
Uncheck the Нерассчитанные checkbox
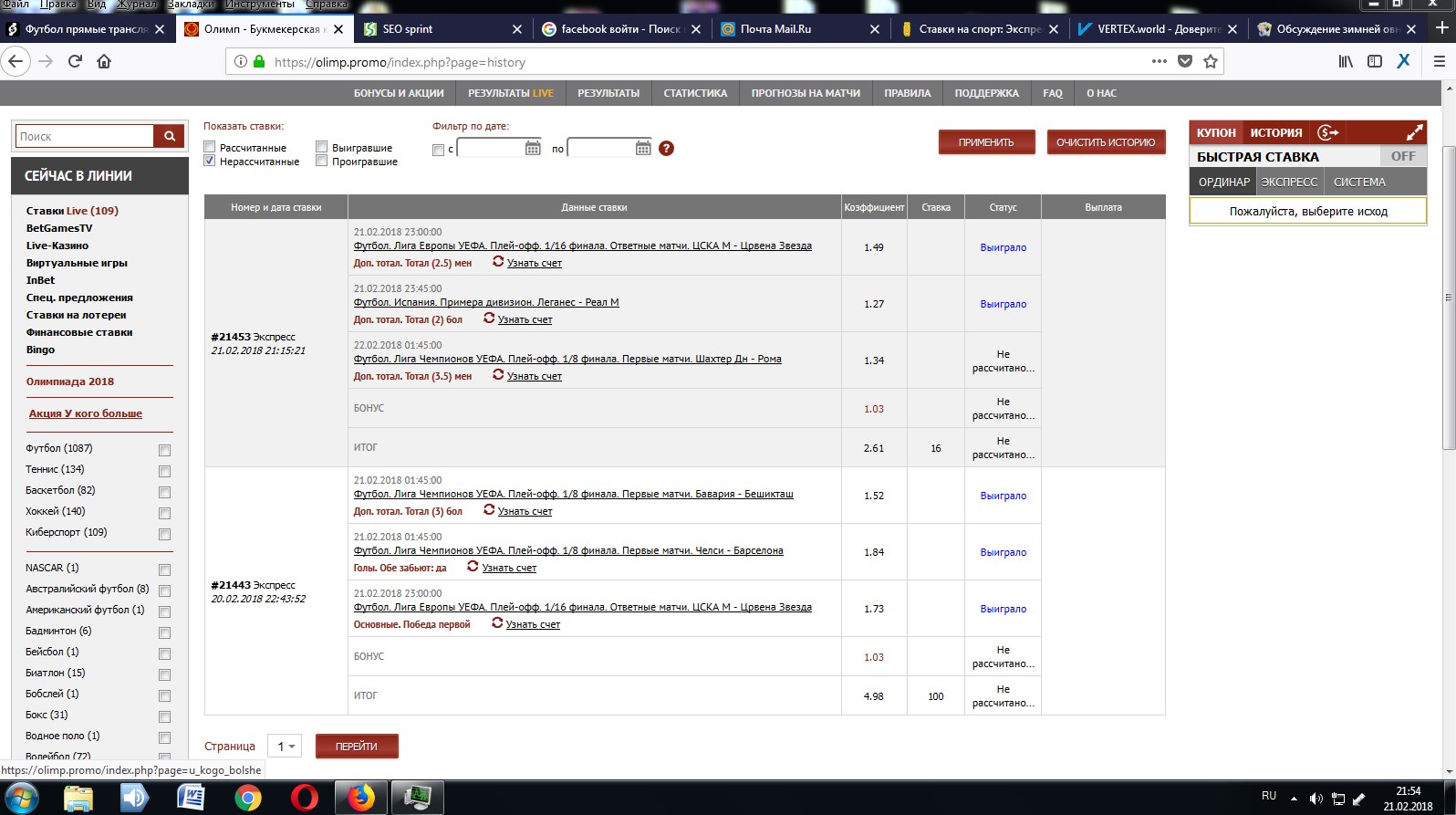[x=210, y=161]
